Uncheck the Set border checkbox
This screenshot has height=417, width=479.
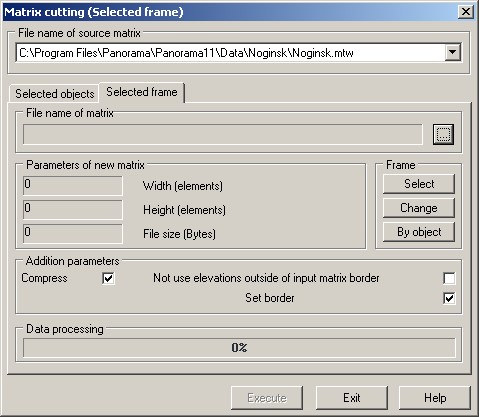point(449,298)
